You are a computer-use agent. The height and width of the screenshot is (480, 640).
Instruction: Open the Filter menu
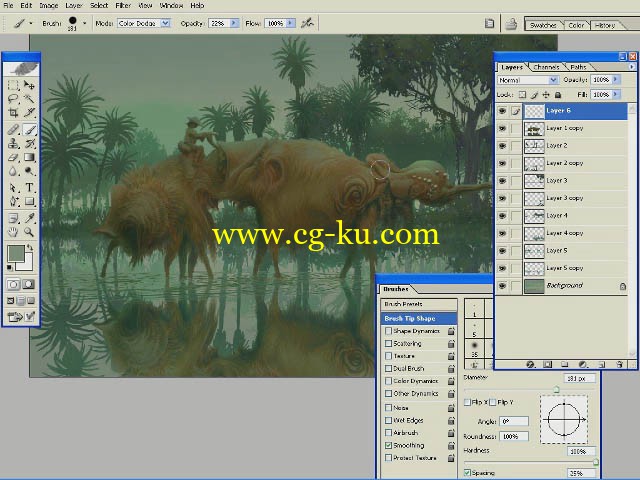pos(123,5)
